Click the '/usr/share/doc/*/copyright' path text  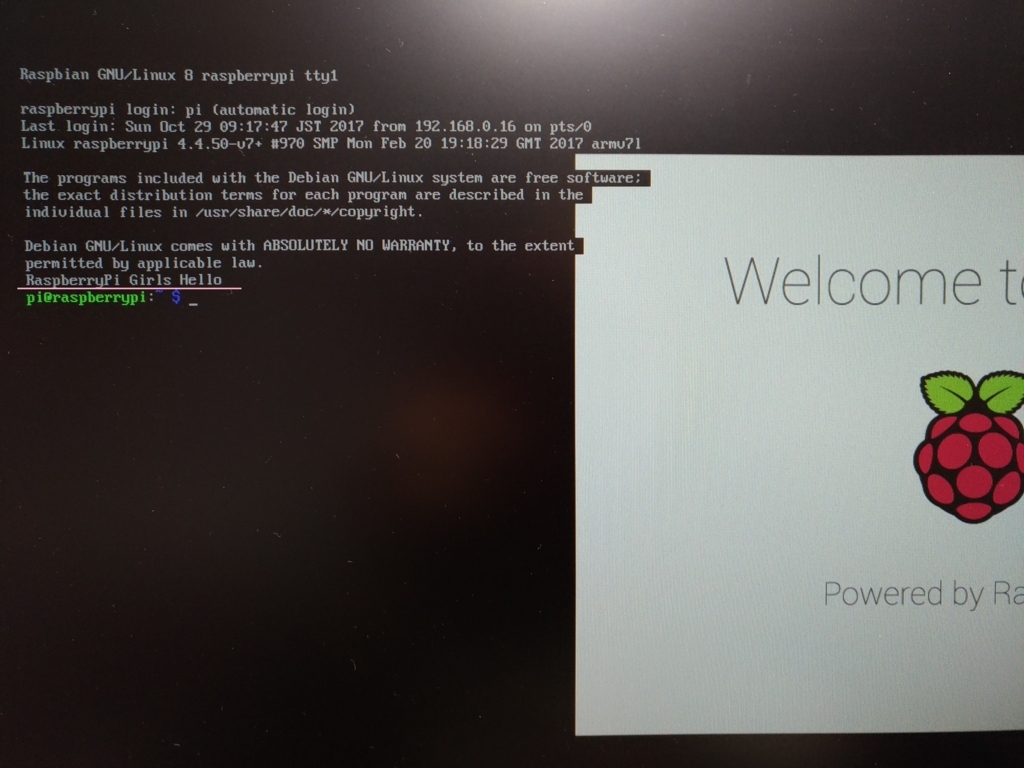pyautogui.click(x=306, y=212)
